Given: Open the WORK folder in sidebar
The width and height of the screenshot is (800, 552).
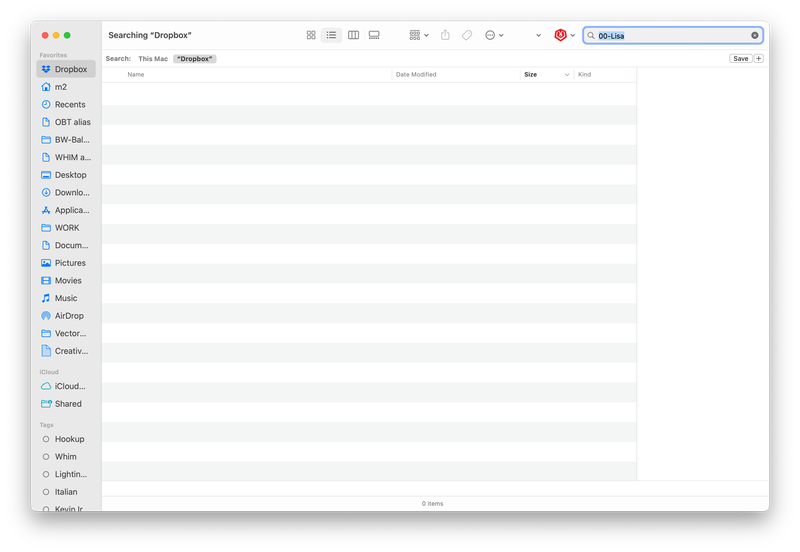Looking at the screenshot, I should coord(66,228).
